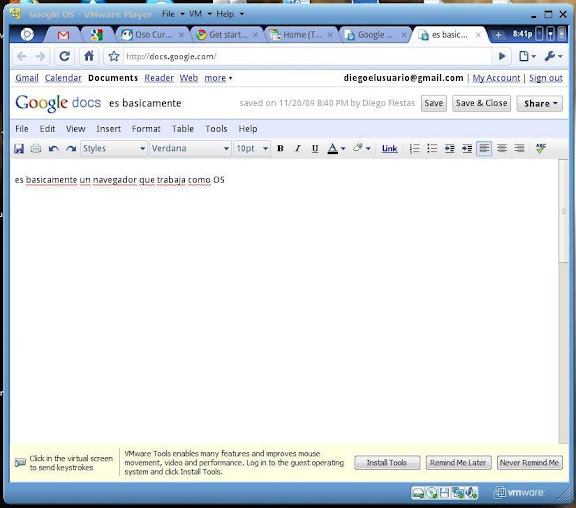
Task: Click the Save button
Action: pyautogui.click(x=433, y=103)
